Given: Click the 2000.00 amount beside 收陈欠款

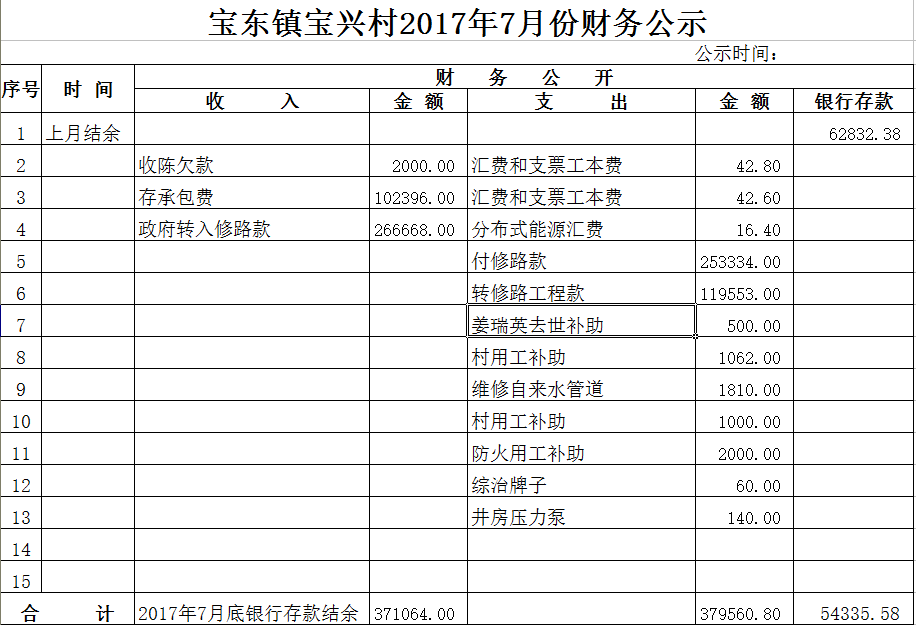Looking at the screenshot, I should pos(418,161).
